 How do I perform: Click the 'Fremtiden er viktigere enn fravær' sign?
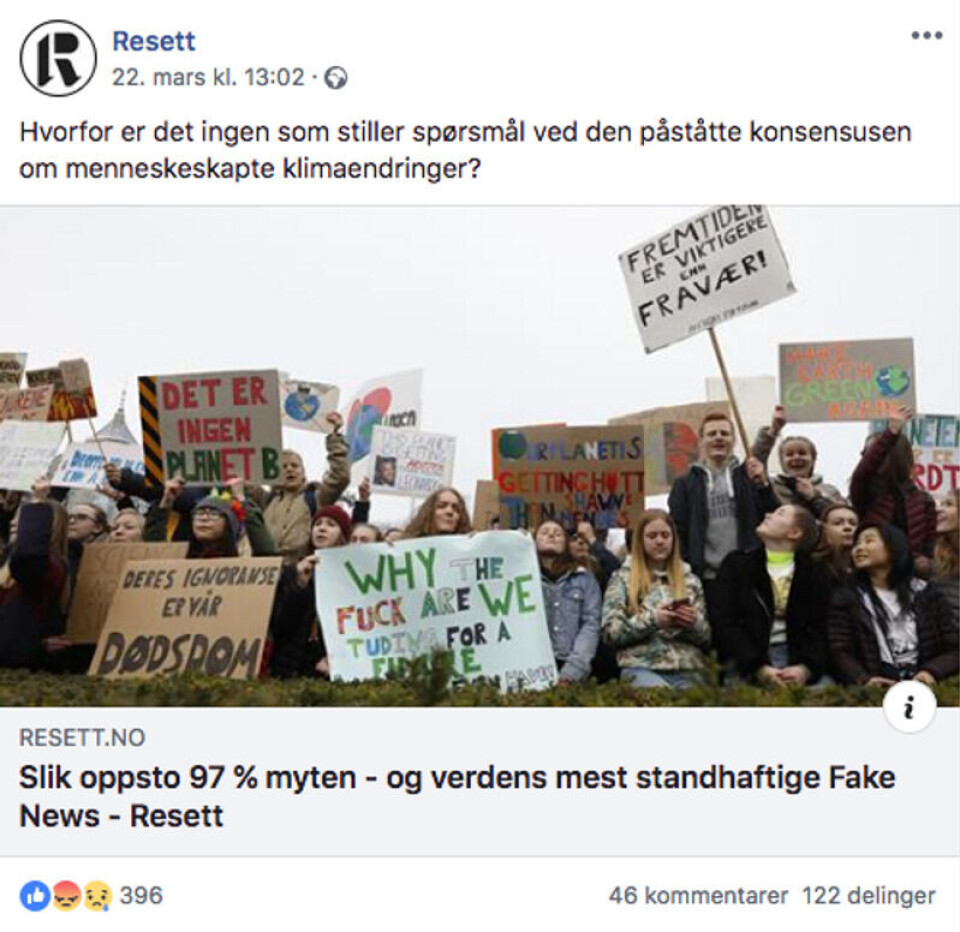pos(705,277)
